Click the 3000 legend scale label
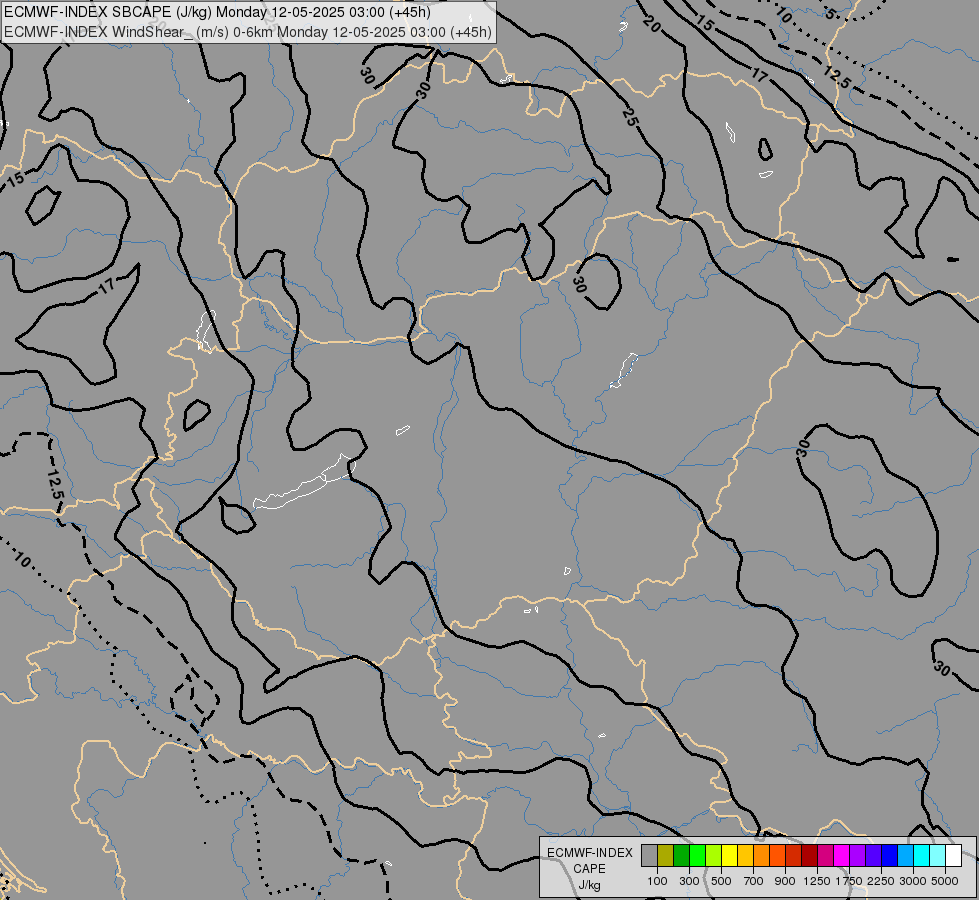 [913, 881]
